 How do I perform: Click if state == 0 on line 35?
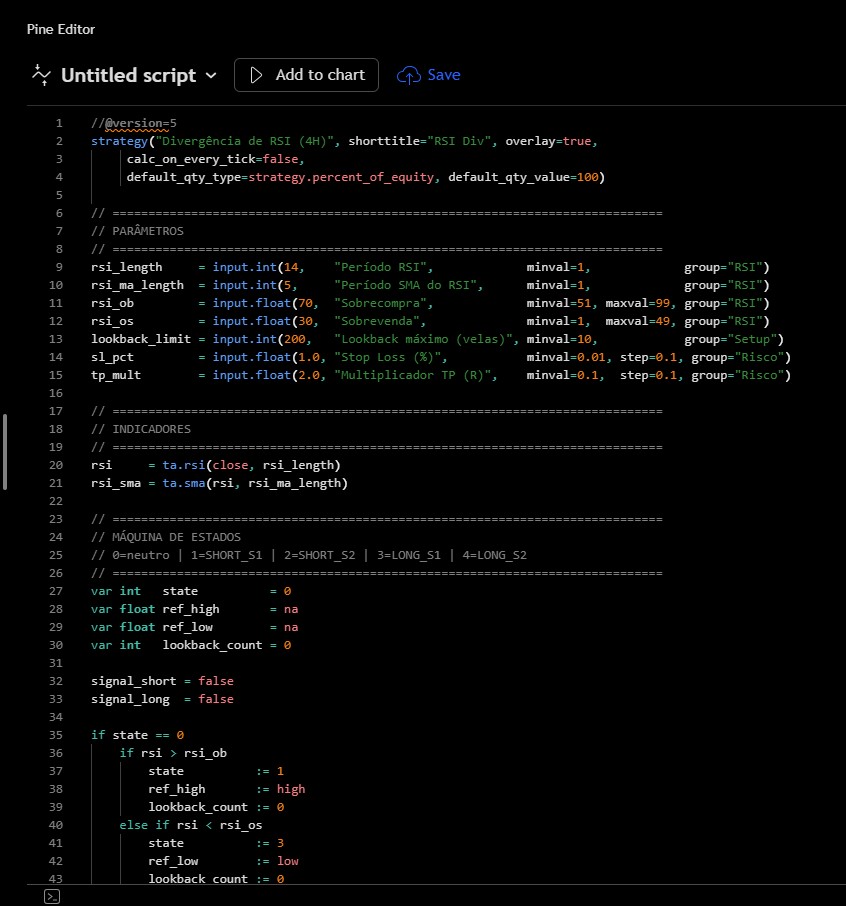(137, 735)
